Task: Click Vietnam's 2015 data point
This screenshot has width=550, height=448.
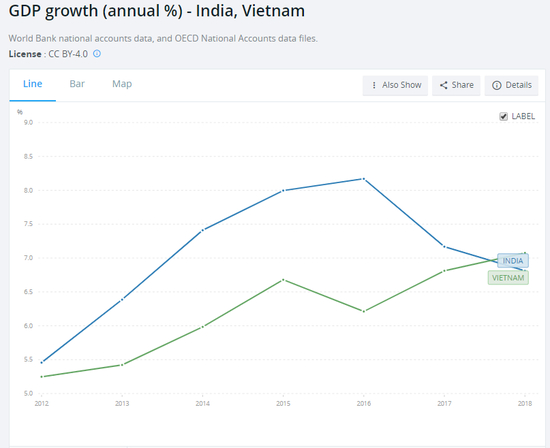Action: tap(283, 280)
